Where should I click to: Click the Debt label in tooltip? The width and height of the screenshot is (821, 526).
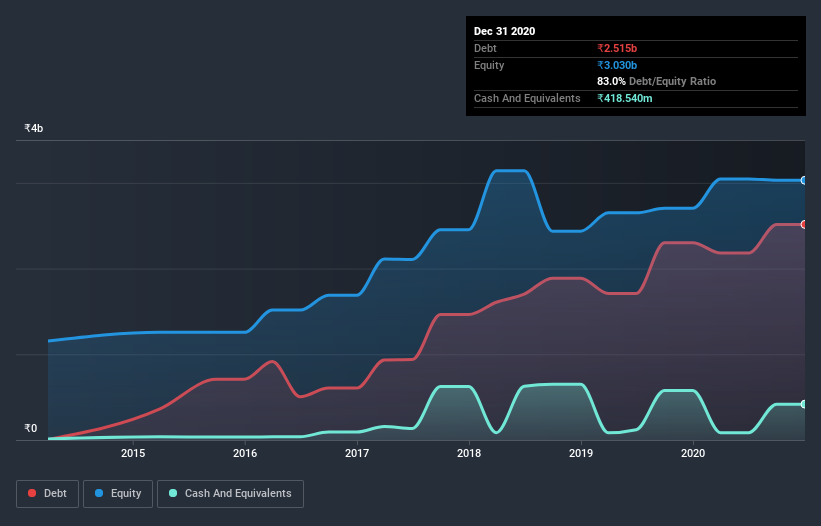(x=485, y=48)
